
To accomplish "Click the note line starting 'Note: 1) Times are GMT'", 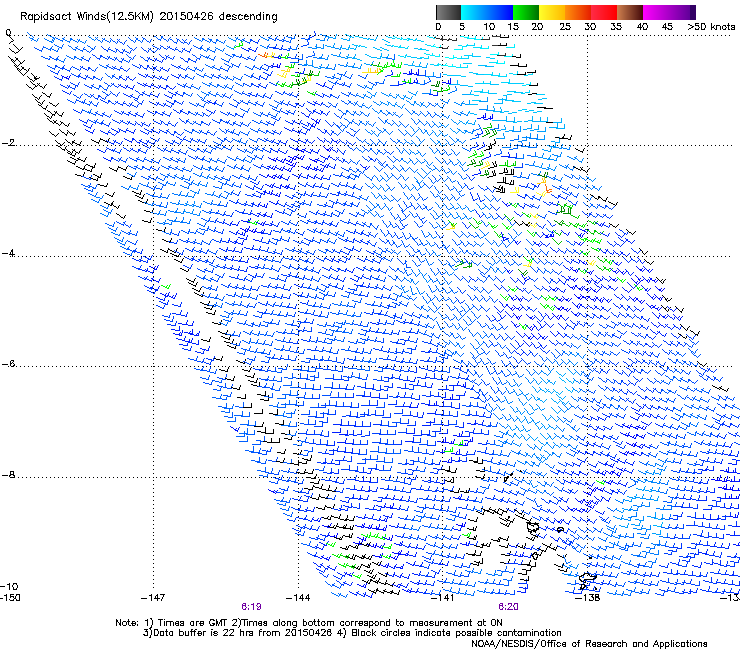I will pos(309,623).
